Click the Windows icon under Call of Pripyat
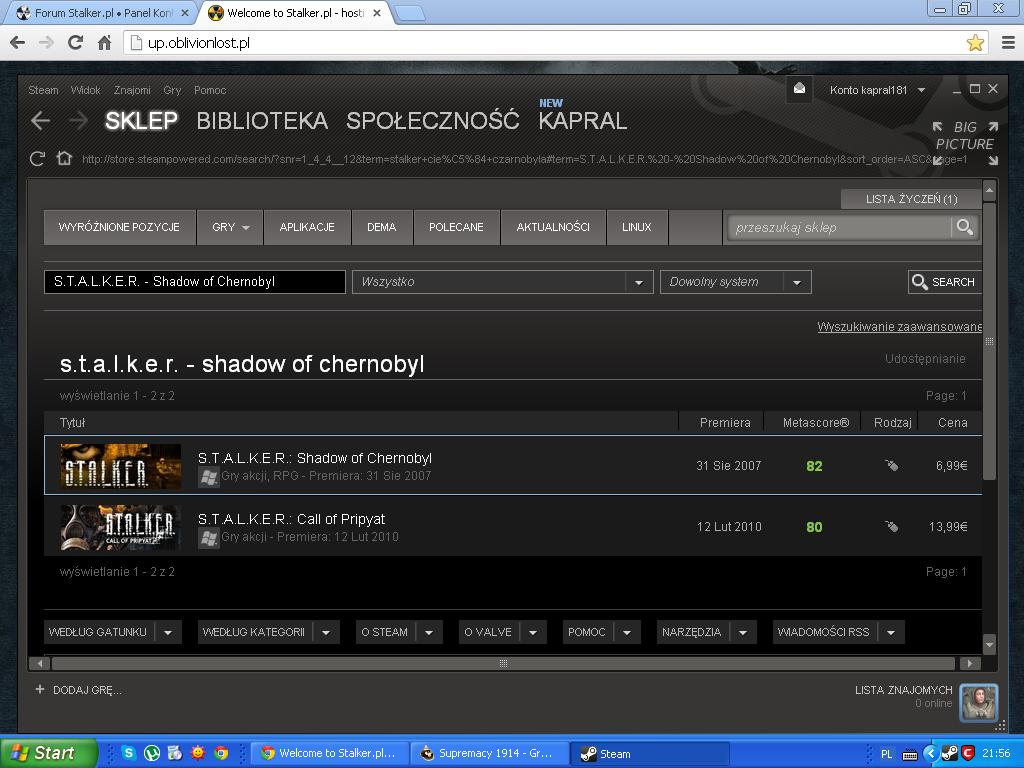This screenshot has width=1024, height=768. tap(208, 538)
